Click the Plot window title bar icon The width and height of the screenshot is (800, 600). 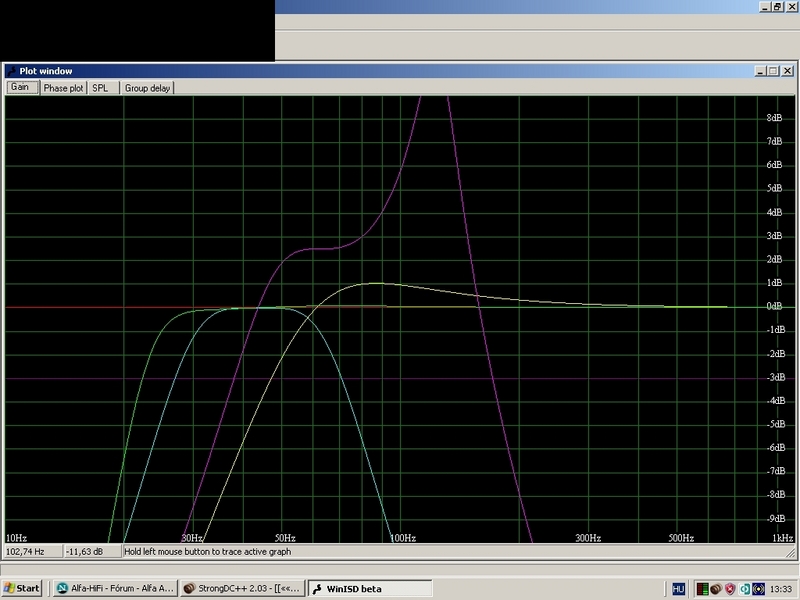click(x=11, y=71)
